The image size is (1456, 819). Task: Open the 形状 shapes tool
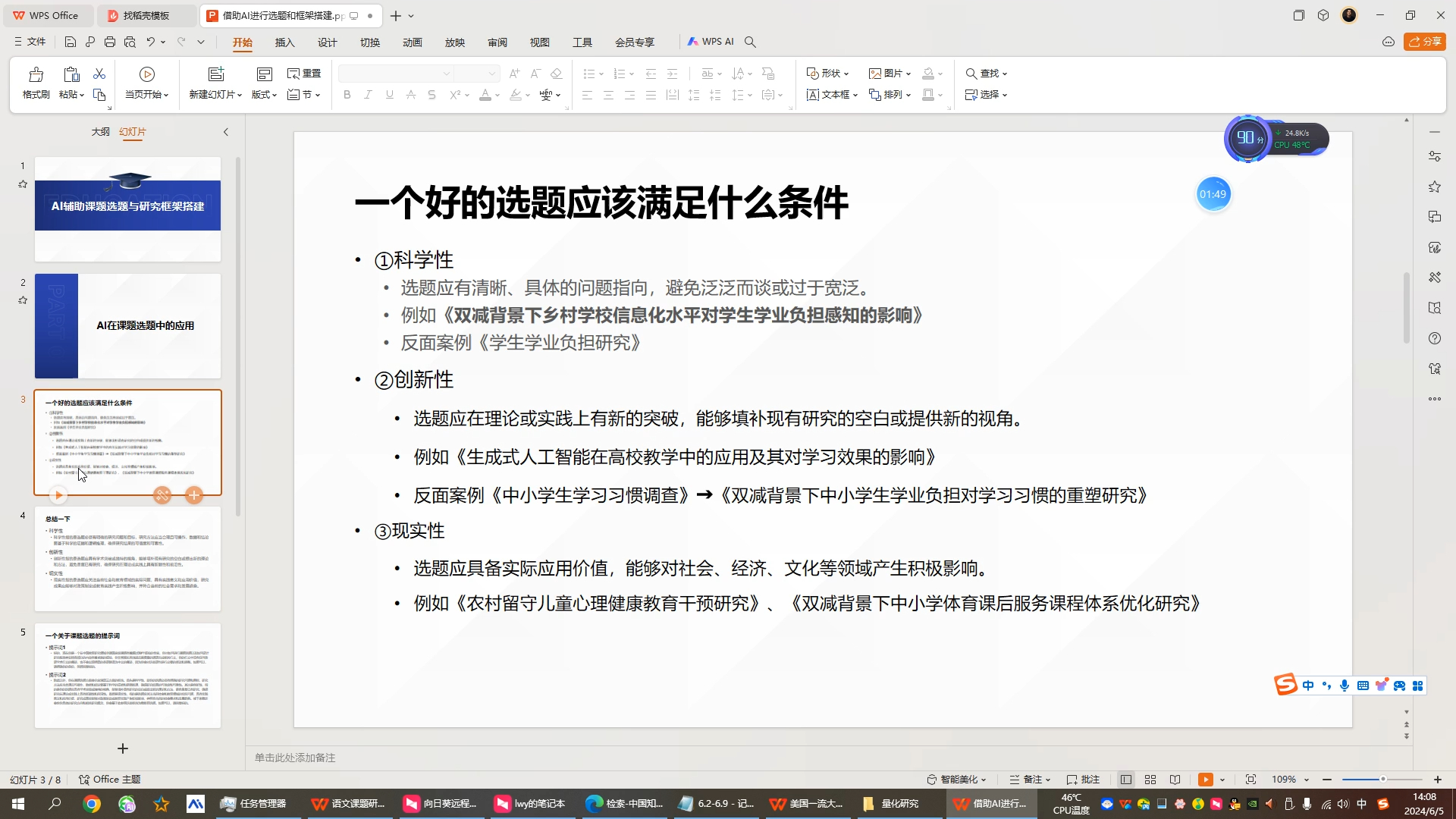click(827, 73)
